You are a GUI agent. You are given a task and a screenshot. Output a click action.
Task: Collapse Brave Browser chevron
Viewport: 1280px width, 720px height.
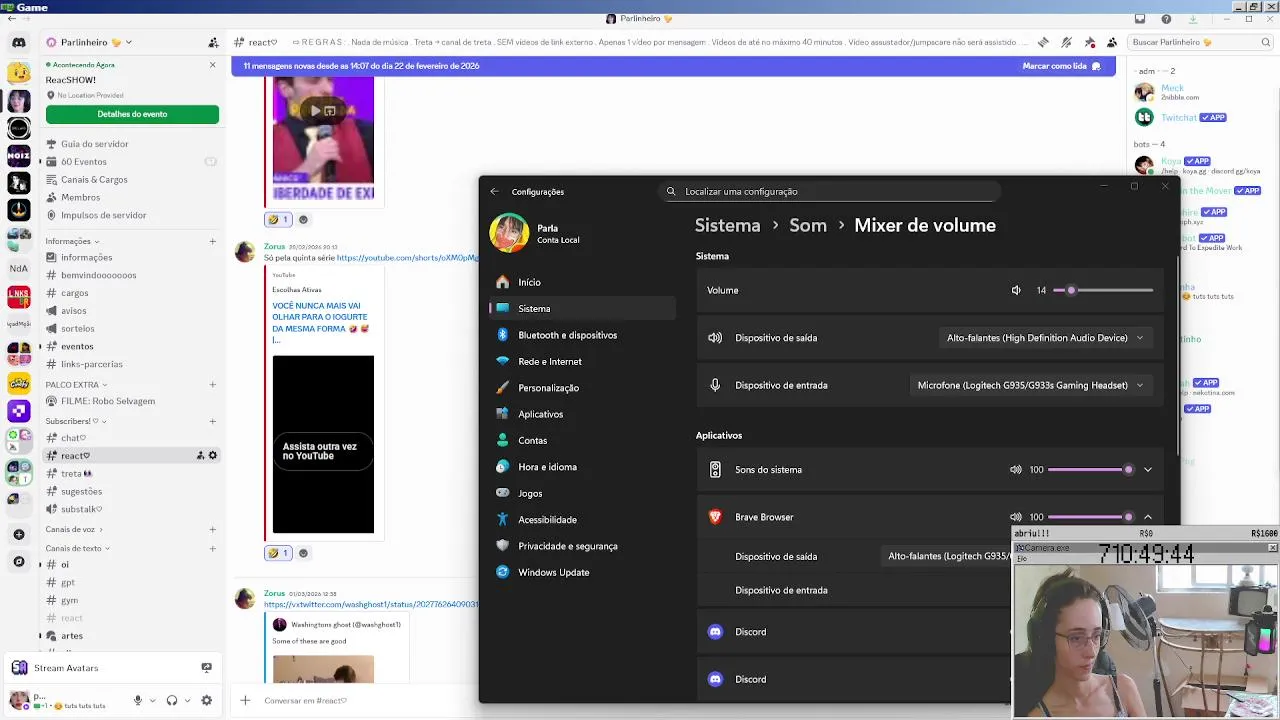point(1148,517)
